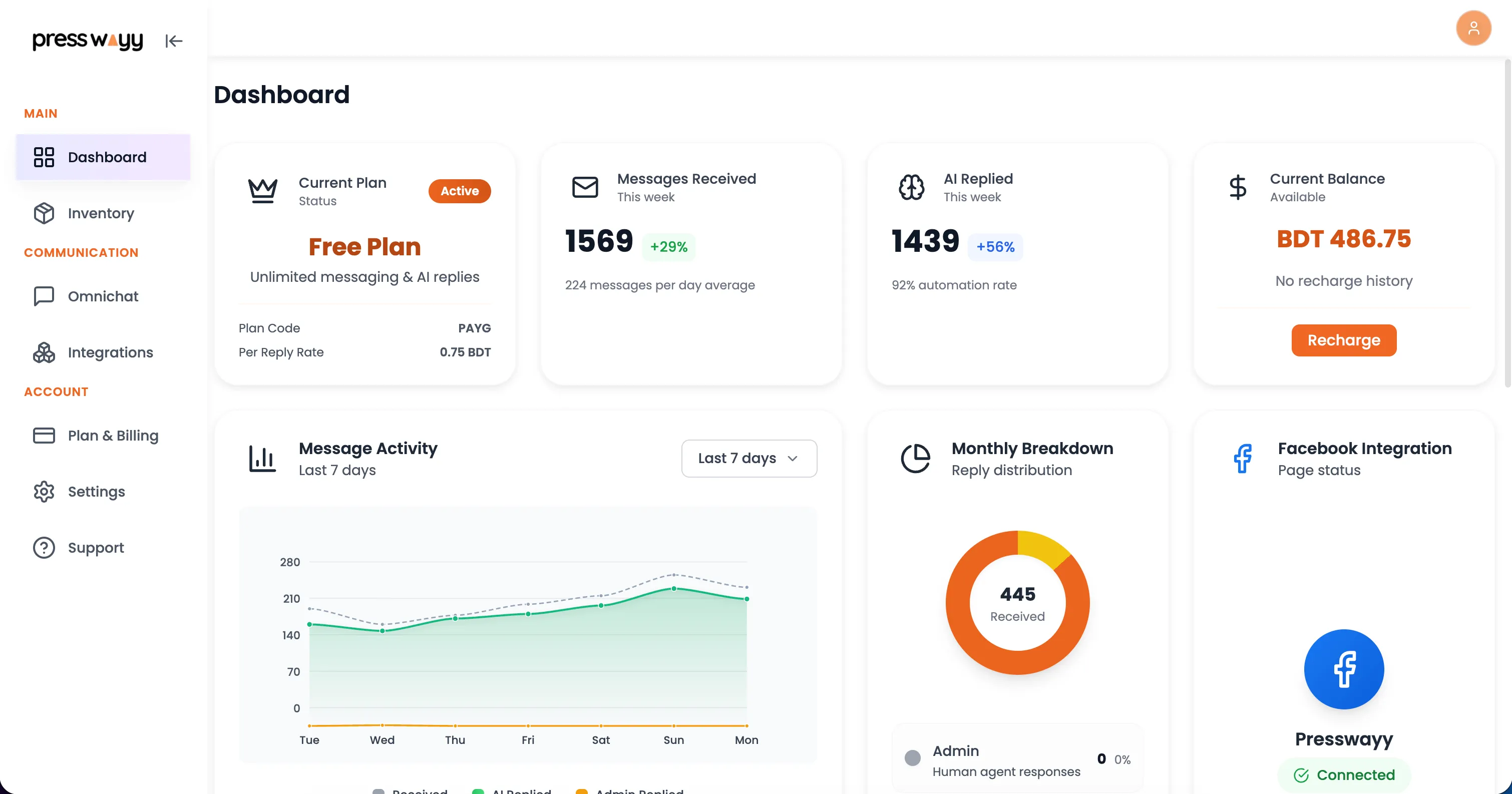Click the crown icon on Current Plan card
This screenshot has height=794, width=1512.
262,190
